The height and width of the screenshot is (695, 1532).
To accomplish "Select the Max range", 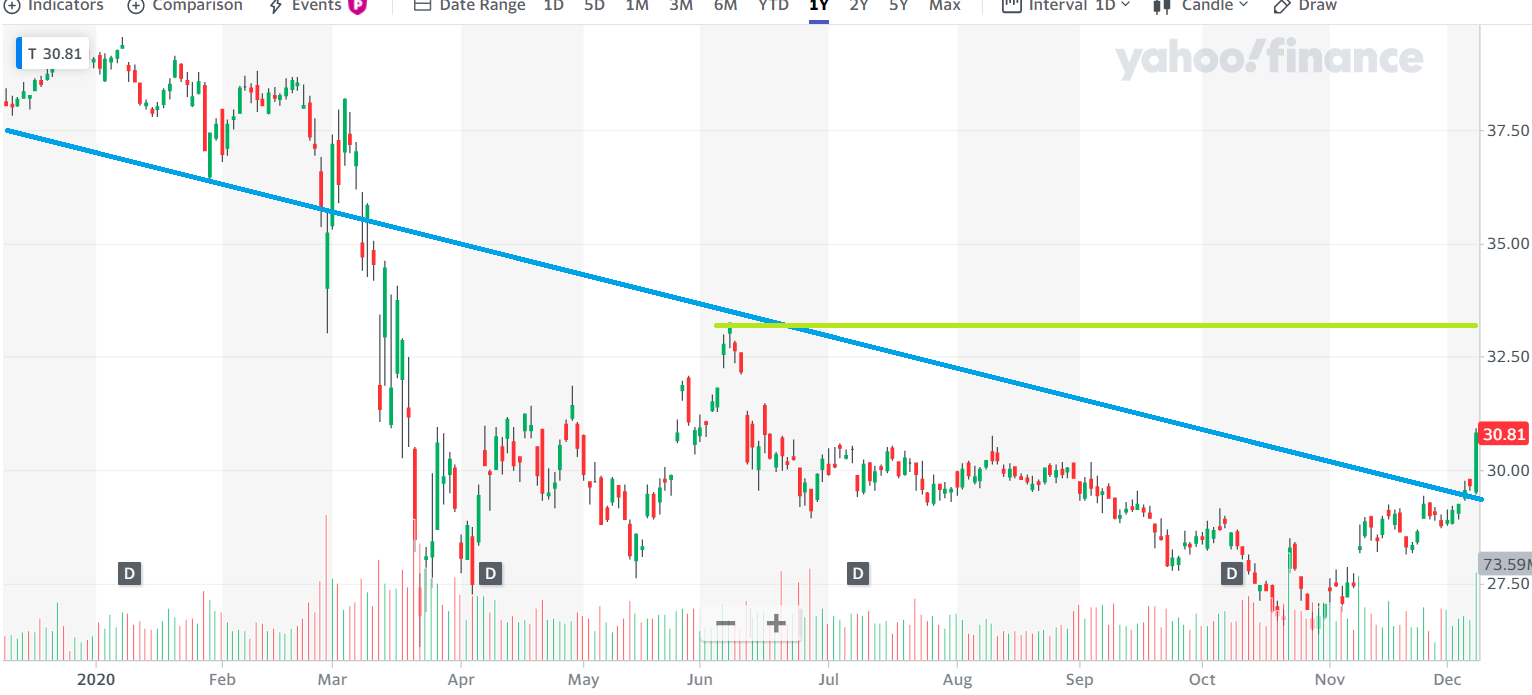I will (945, 6).
